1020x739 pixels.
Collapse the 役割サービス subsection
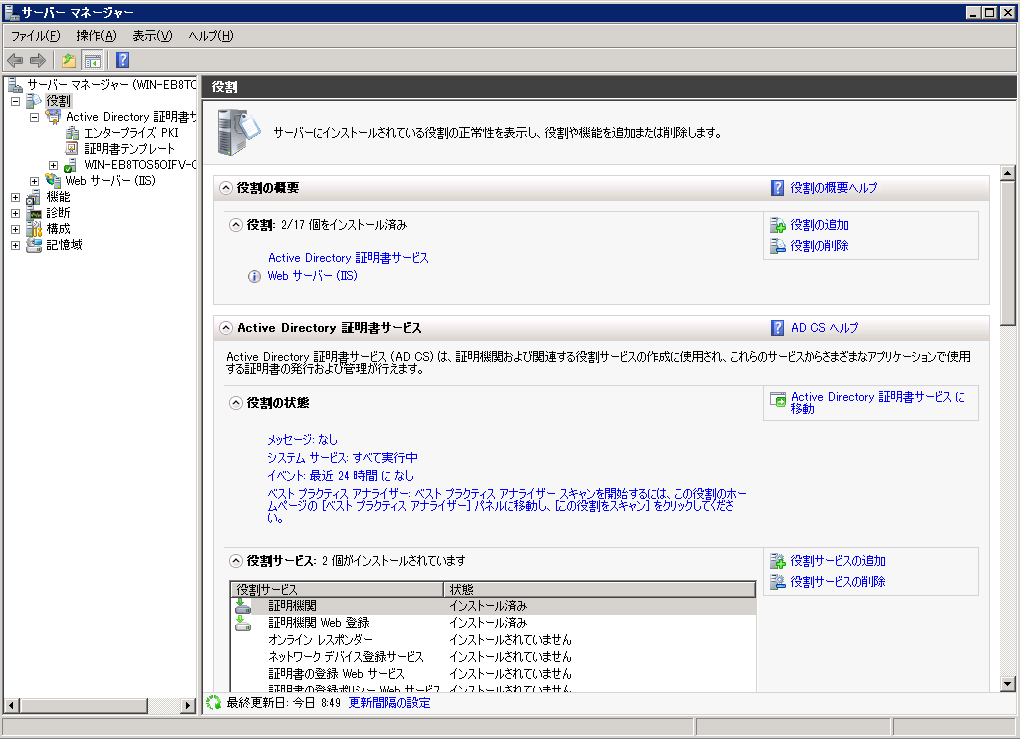[235, 561]
